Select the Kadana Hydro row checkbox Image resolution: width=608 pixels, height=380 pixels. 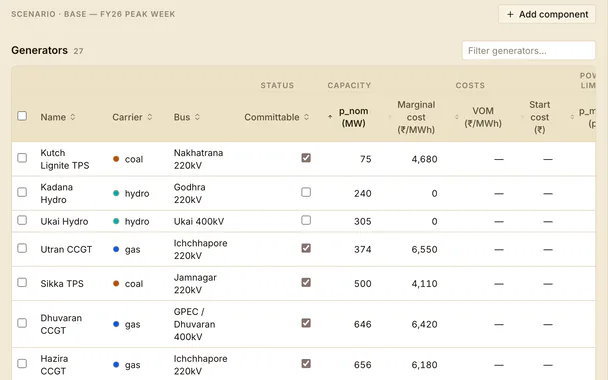[x=22, y=192]
